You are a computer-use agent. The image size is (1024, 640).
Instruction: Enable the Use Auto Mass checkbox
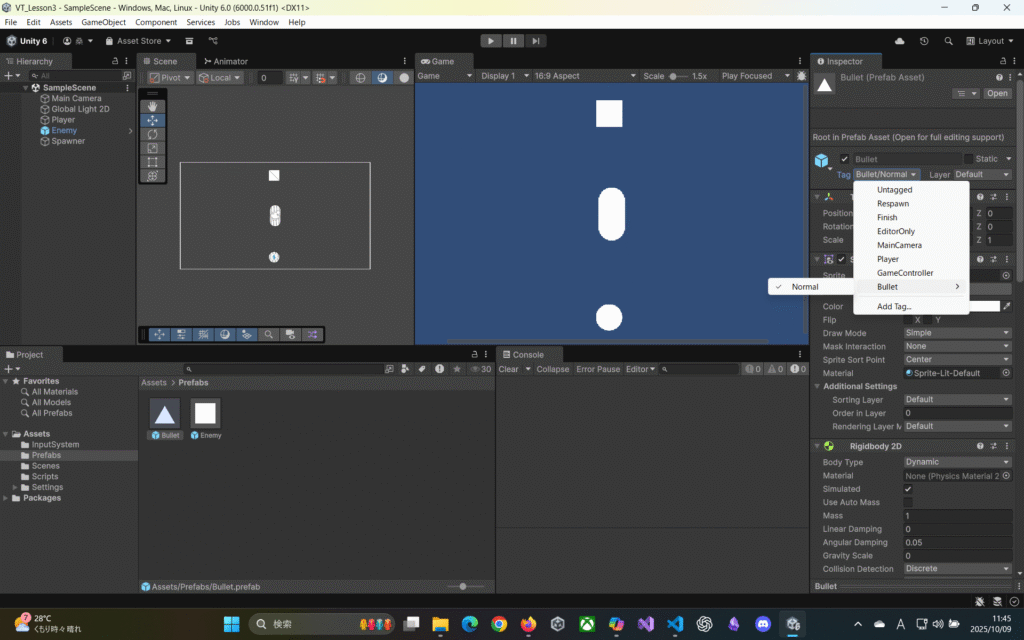[x=908, y=502]
